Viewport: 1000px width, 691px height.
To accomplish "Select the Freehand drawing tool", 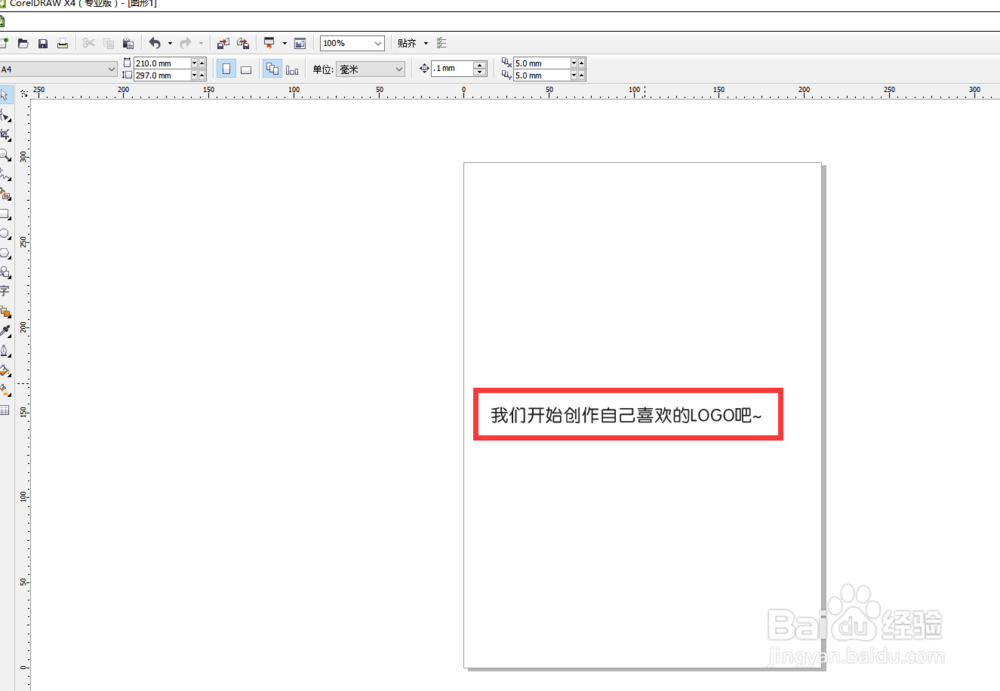I will click(7, 172).
